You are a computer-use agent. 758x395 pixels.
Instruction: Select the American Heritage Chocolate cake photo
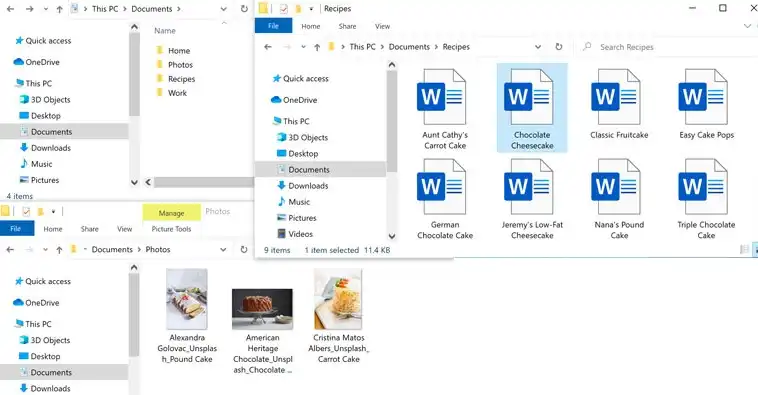(262, 331)
